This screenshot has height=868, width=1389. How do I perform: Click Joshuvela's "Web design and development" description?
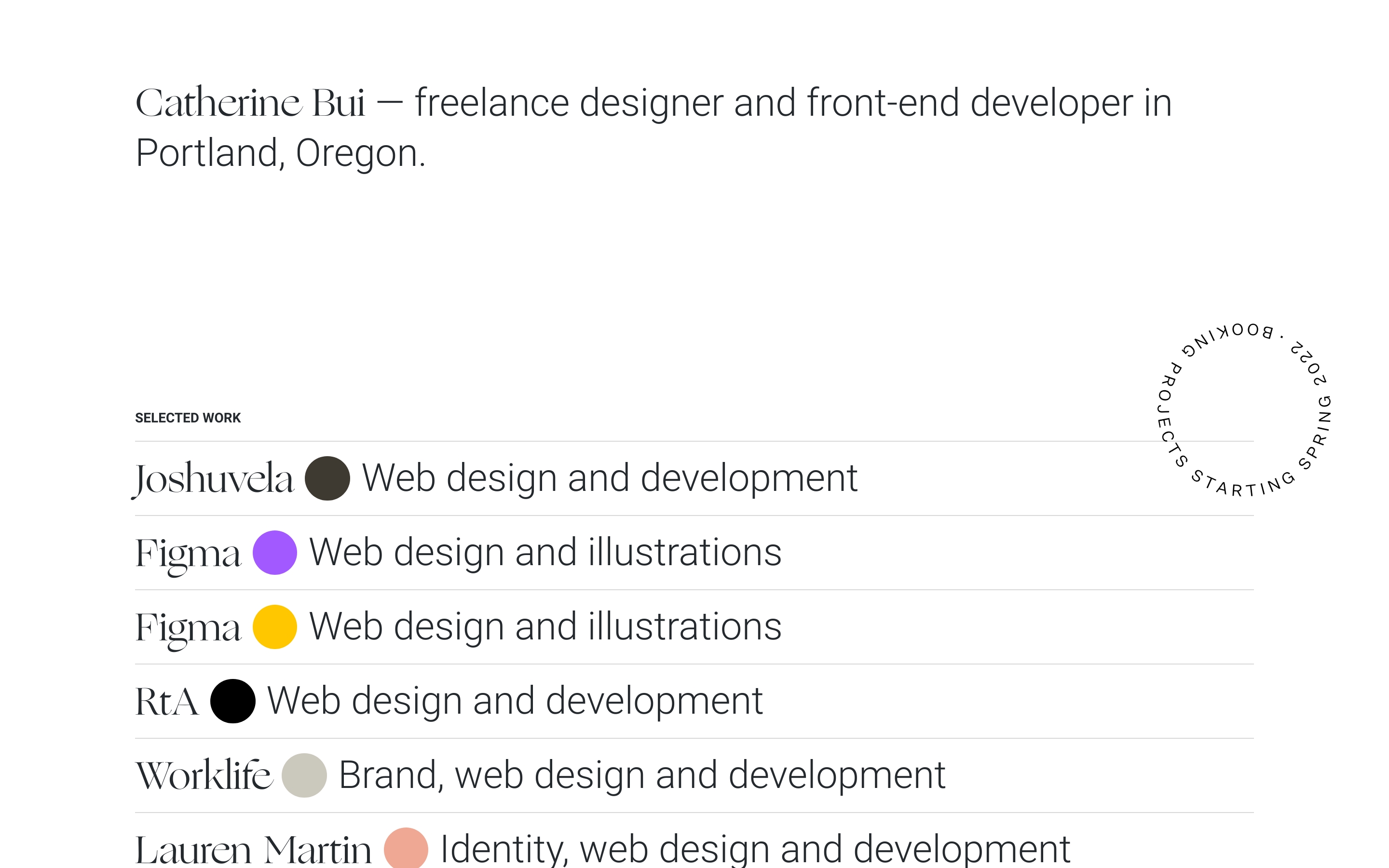(x=609, y=478)
